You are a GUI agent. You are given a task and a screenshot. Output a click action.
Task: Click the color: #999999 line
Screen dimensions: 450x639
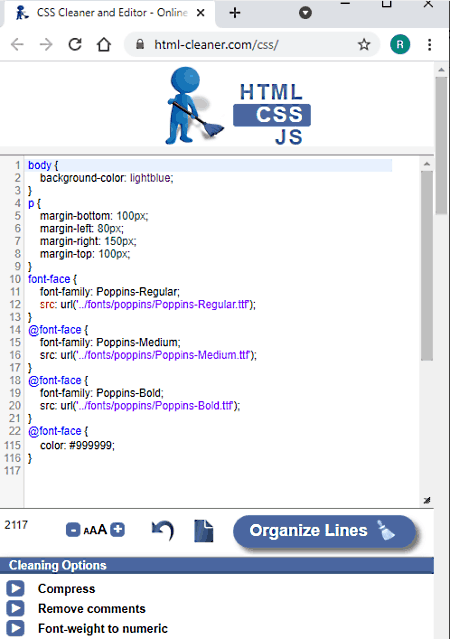point(77,445)
